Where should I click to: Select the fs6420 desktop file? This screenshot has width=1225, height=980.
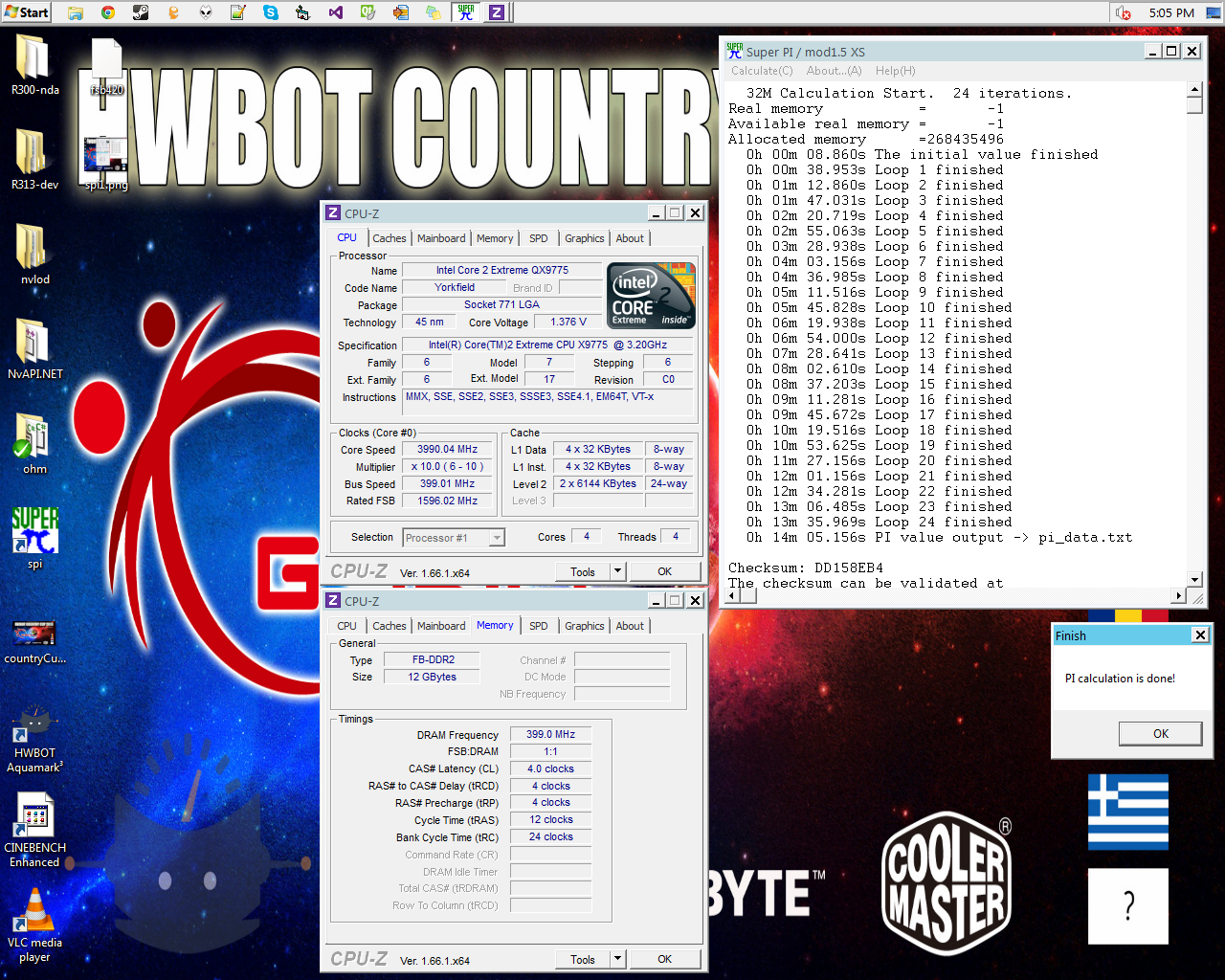(106, 67)
